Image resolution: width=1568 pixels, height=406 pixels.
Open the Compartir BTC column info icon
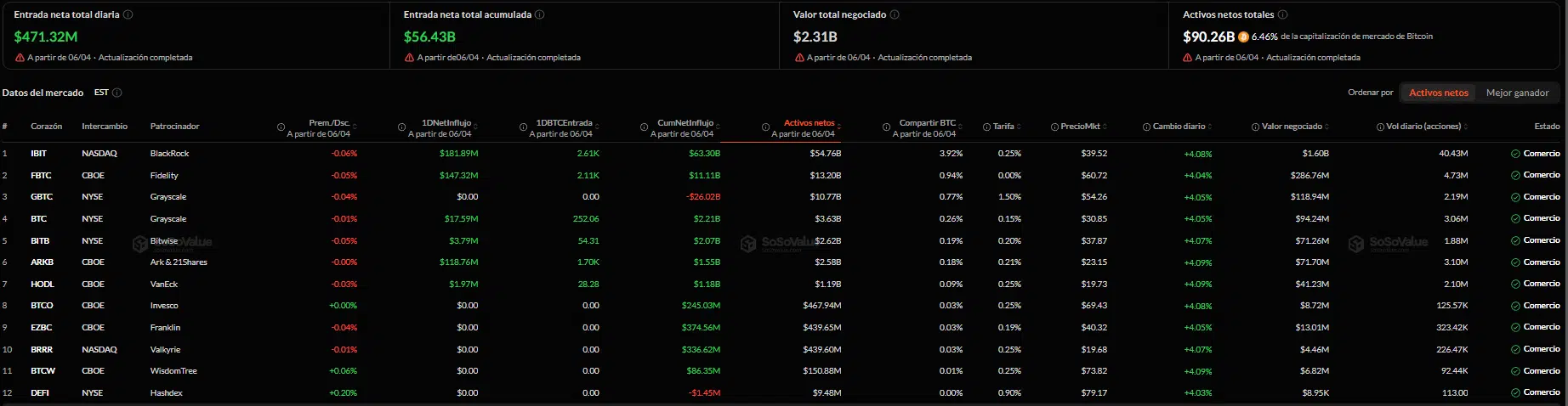886,127
